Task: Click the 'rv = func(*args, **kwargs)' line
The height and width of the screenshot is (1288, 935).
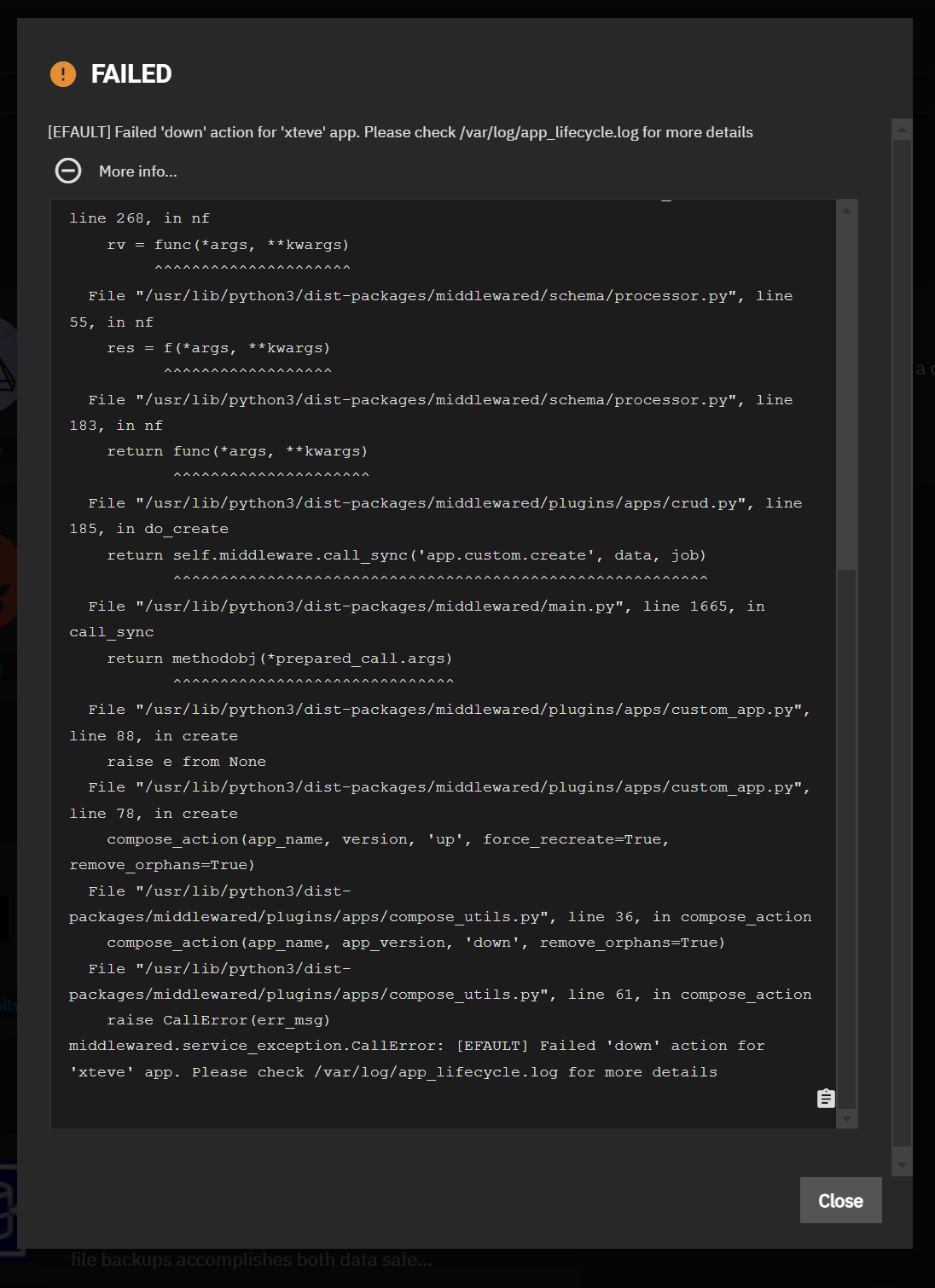Action: tap(228, 245)
